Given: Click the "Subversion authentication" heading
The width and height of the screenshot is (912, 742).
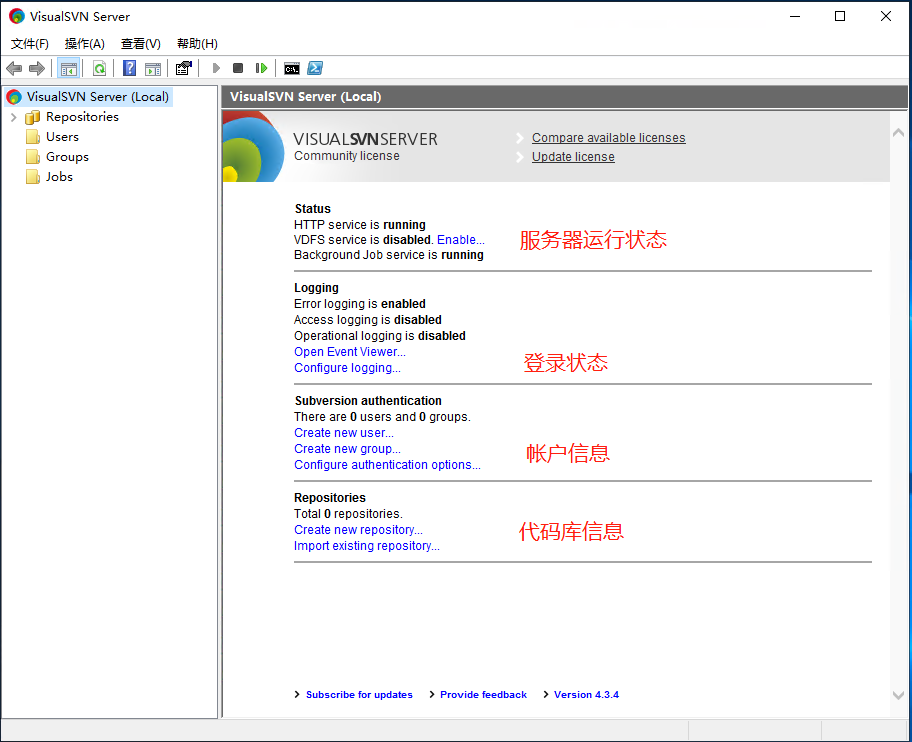Looking at the screenshot, I should click(368, 401).
